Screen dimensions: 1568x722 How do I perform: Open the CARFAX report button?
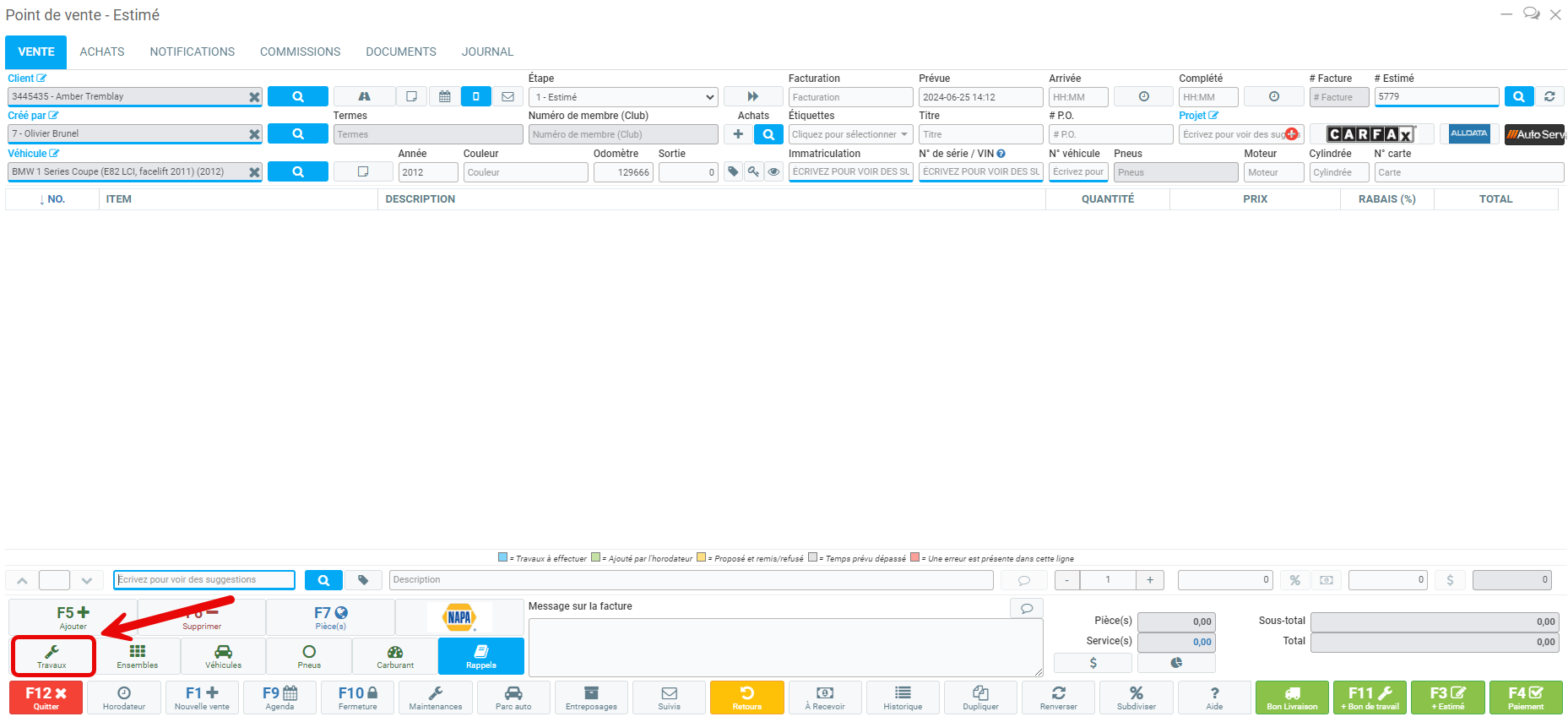(x=1370, y=134)
